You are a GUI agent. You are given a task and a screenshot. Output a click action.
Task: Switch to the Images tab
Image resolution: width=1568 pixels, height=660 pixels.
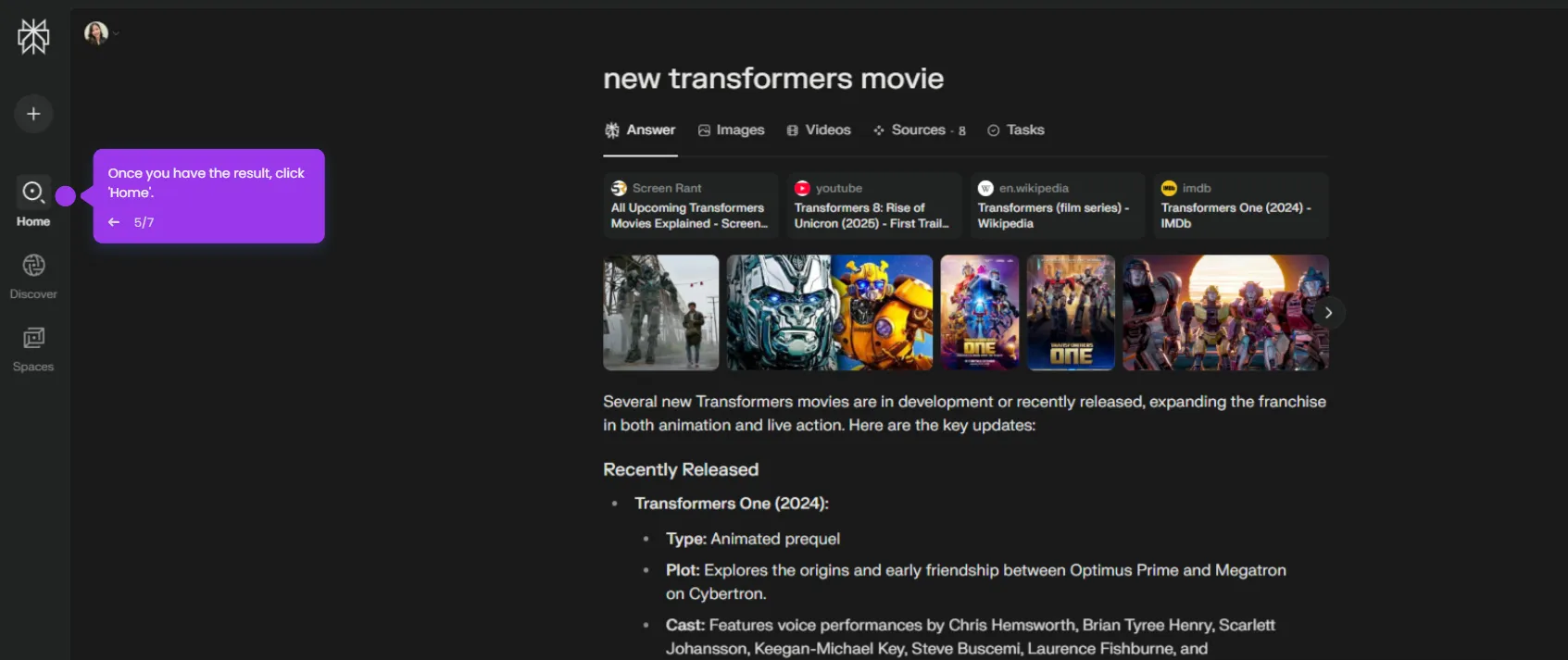pyautogui.click(x=731, y=131)
